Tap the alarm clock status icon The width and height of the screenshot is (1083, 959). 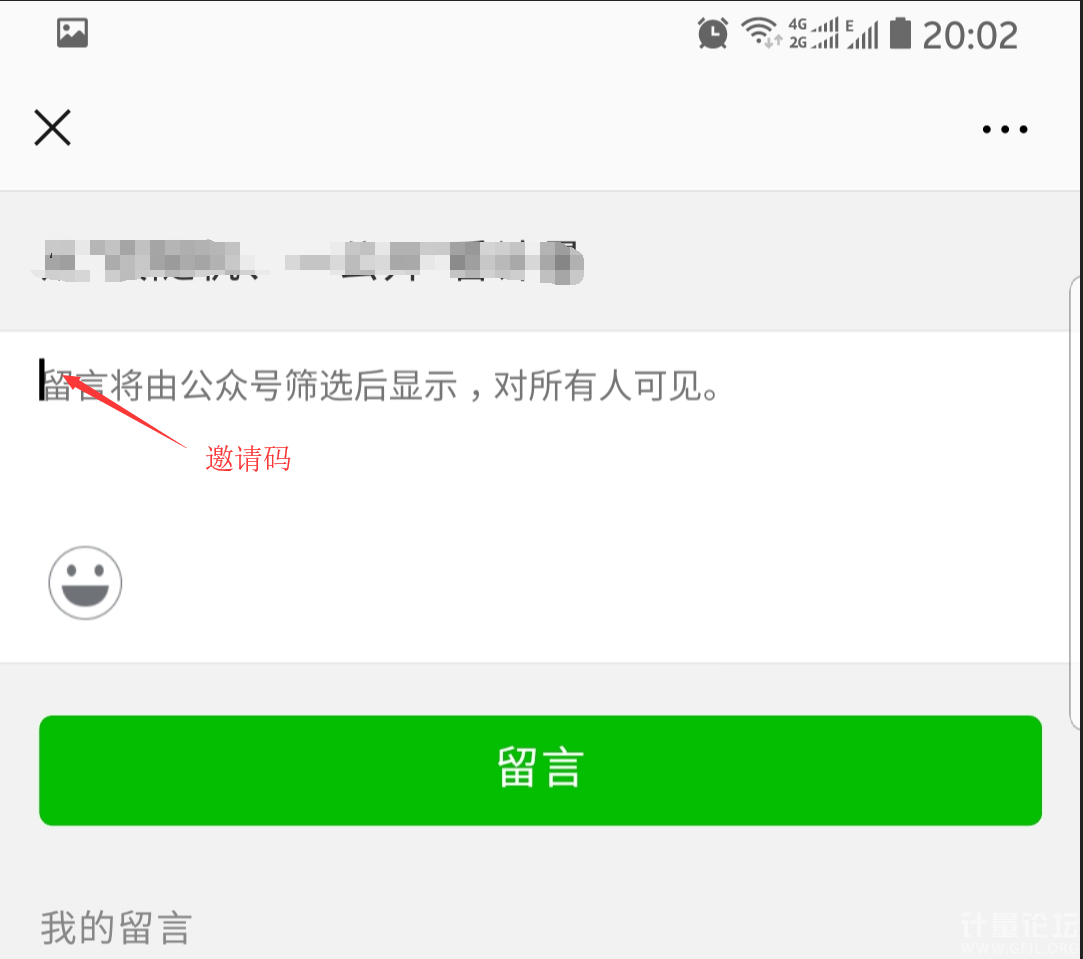point(712,33)
